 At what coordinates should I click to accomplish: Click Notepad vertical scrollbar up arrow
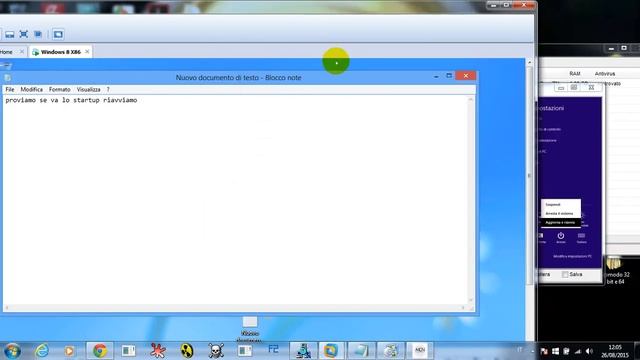pos(471,99)
